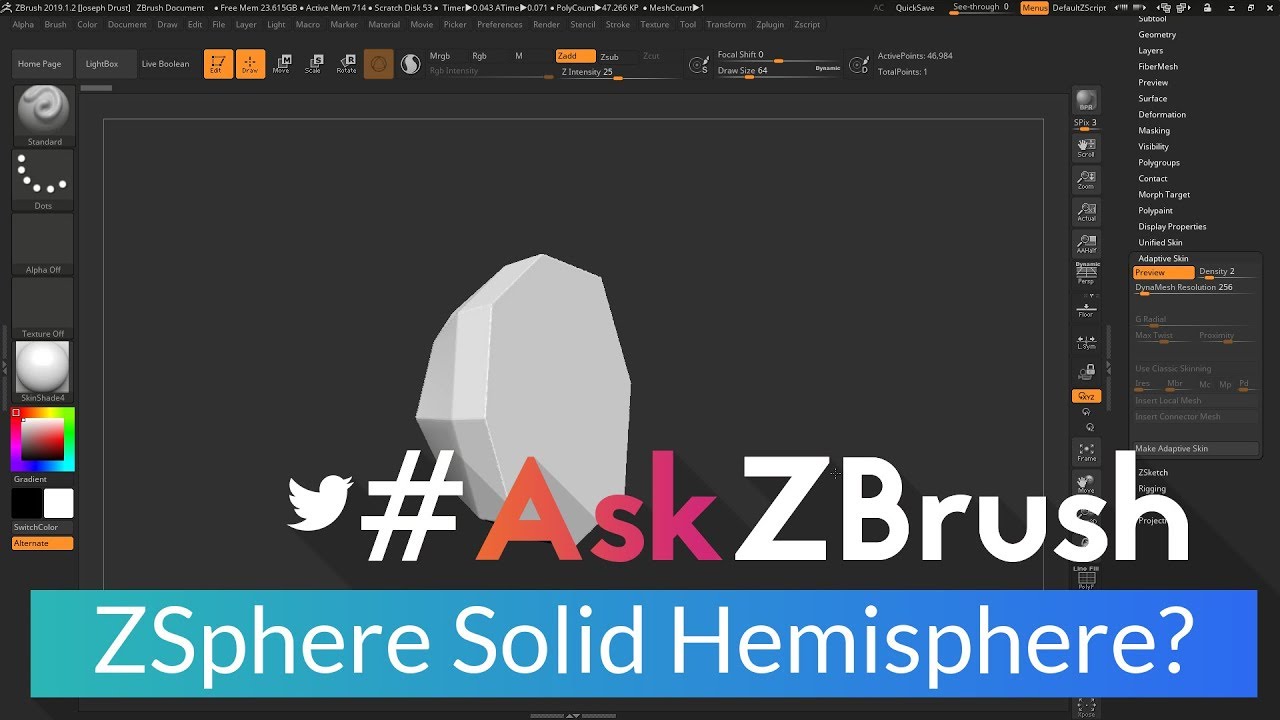Click the Zoom document icon
The width and height of the screenshot is (1280, 720).
tap(1086, 180)
